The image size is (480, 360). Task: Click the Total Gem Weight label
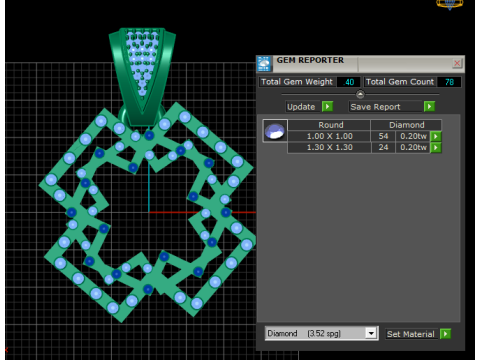coord(297,82)
